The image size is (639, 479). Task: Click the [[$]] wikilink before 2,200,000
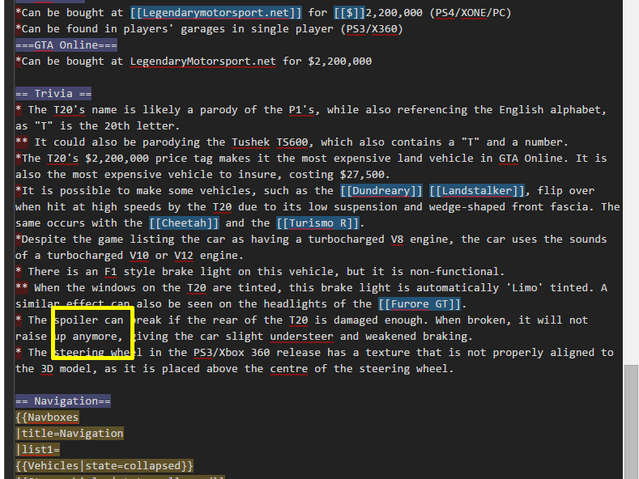(349, 13)
